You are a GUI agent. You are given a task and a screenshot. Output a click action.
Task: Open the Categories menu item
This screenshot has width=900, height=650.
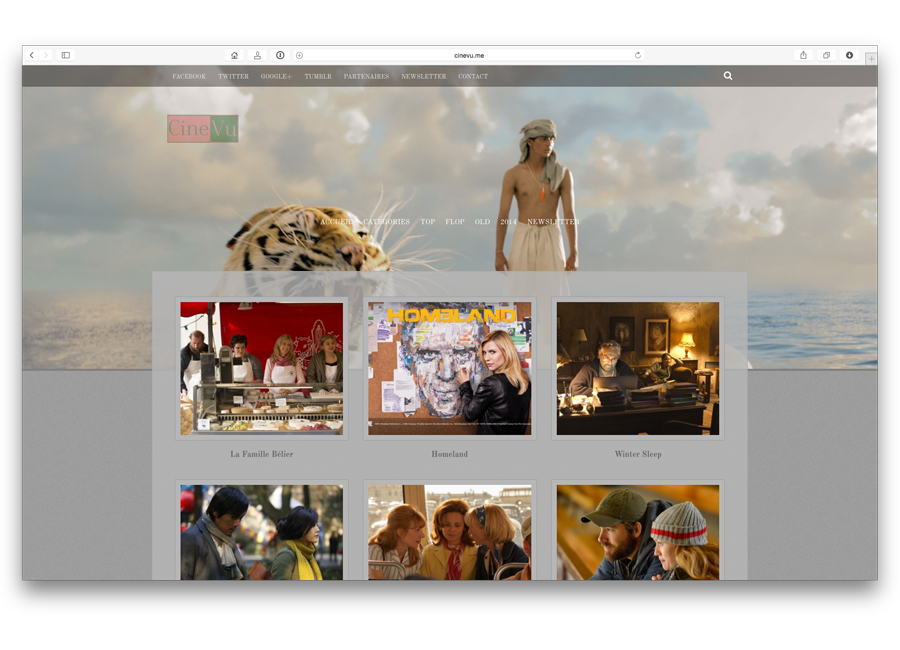coord(387,222)
